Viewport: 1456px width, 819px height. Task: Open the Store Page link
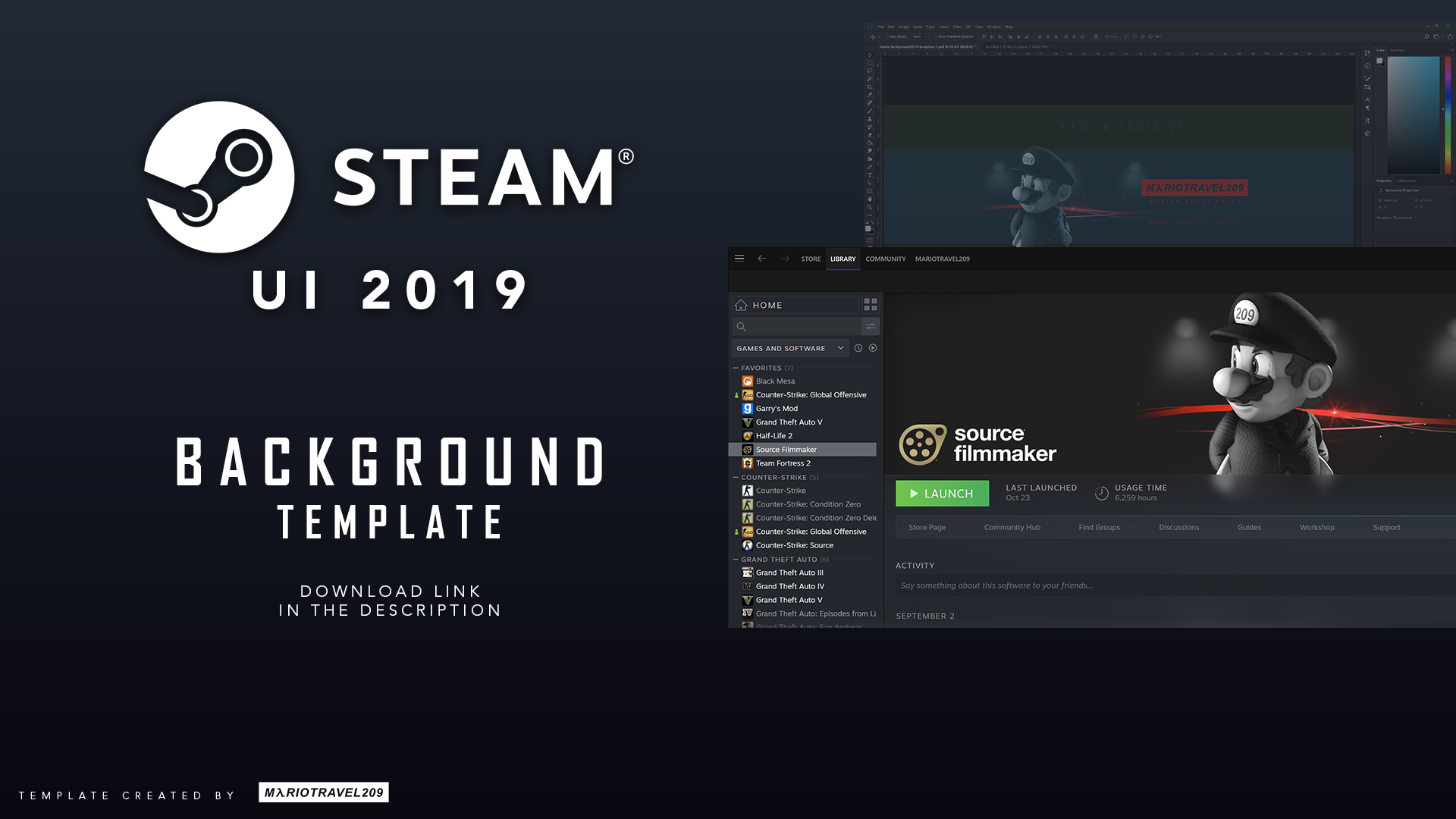(927, 527)
